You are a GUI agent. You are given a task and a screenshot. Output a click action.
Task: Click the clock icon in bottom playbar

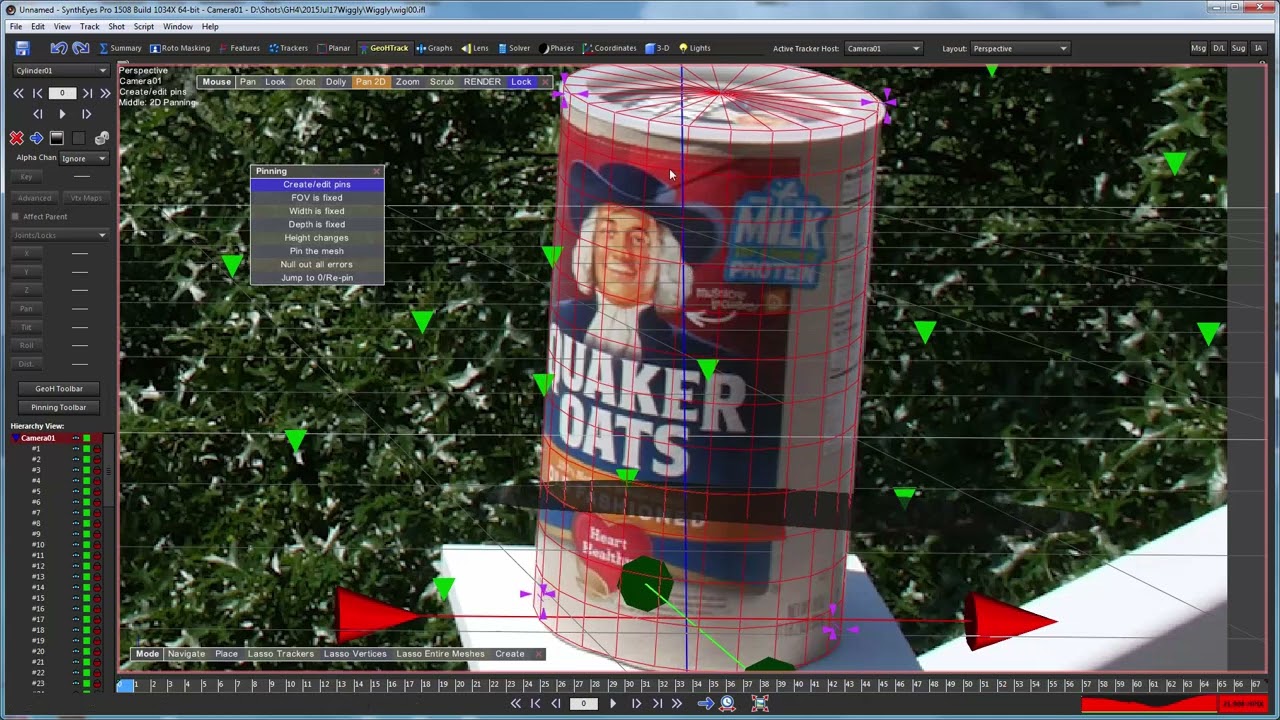[728, 703]
